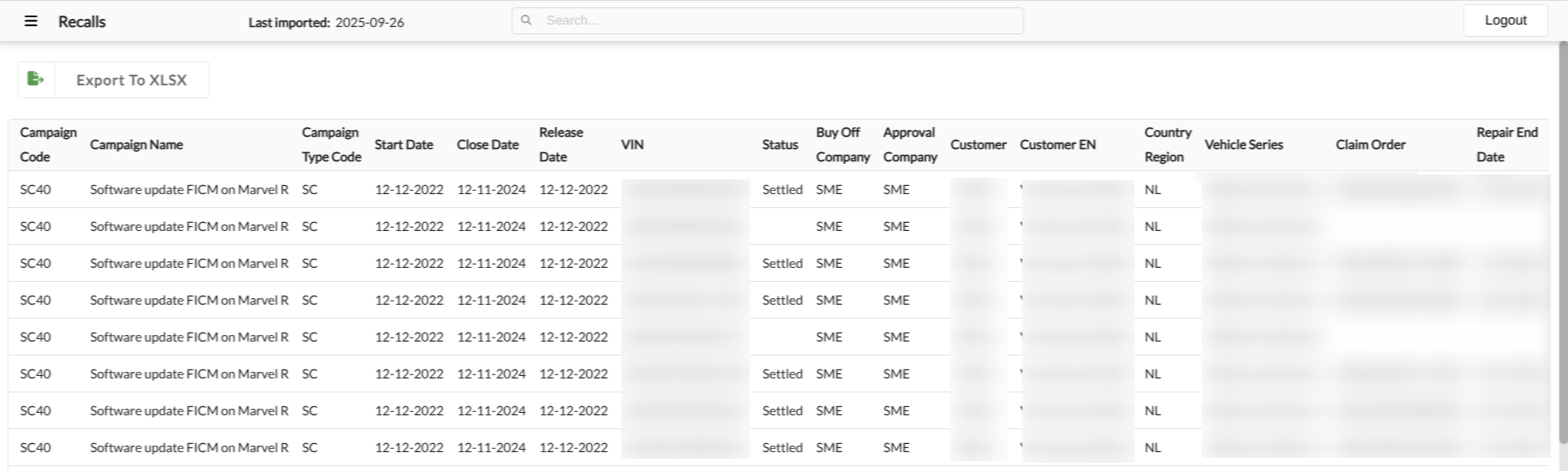Sort by Campaign Code column header
This screenshot has width=1568, height=471.
(48, 144)
